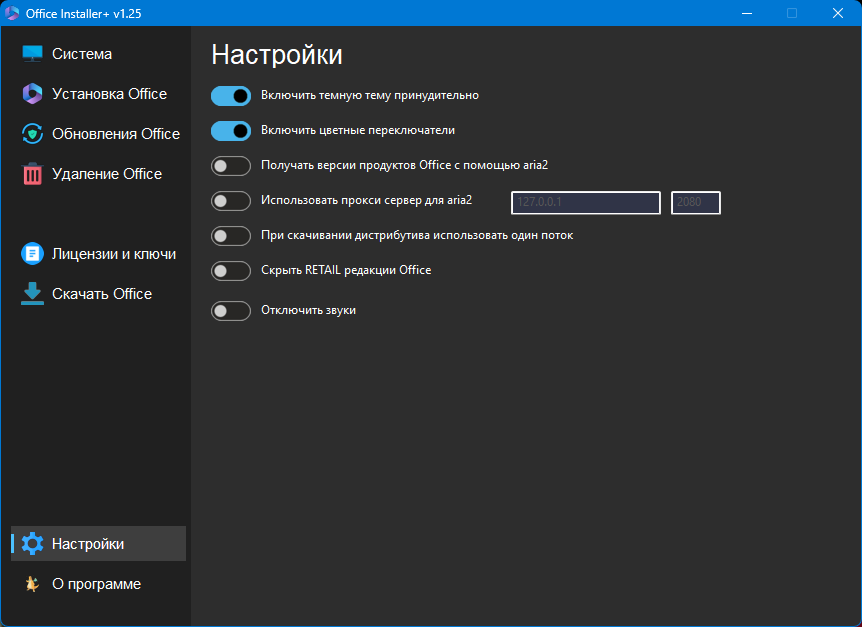Switch to Лицензии и ключи section
Viewport: 862px width, 627px height.
click(98, 254)
